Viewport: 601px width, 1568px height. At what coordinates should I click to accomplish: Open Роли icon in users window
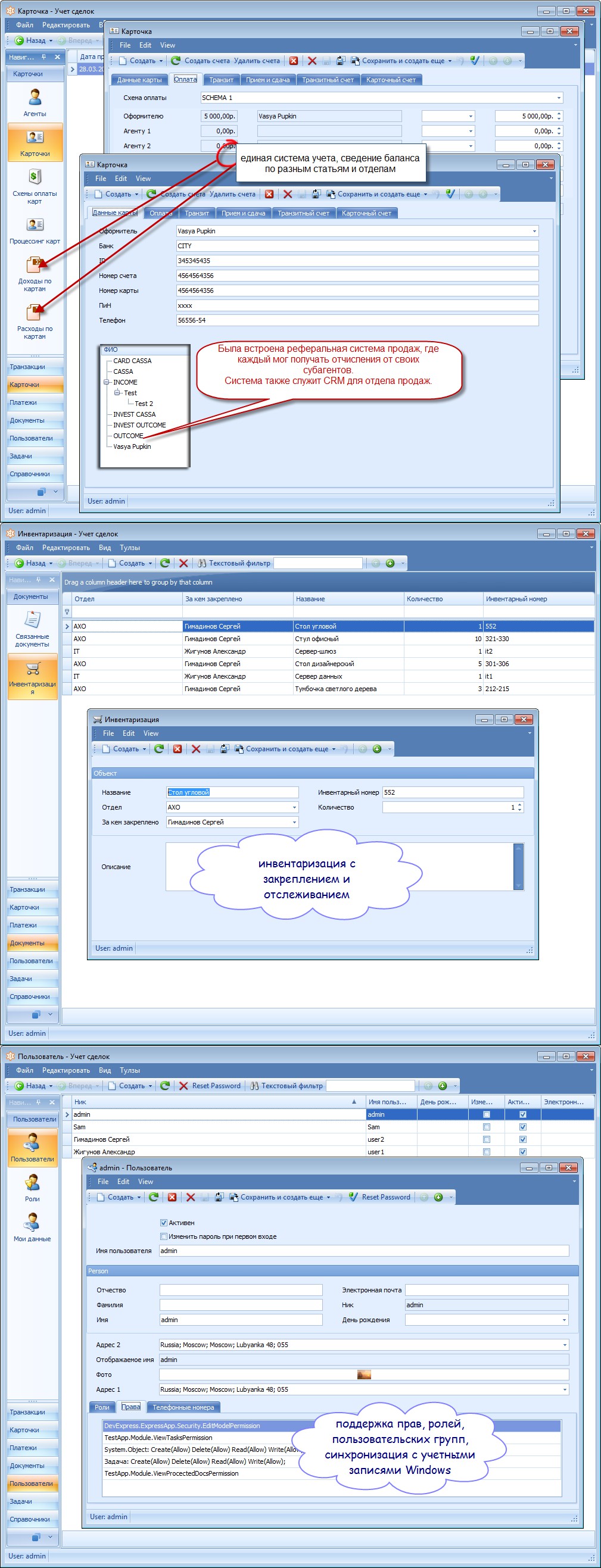click(x=32, y=1188)
